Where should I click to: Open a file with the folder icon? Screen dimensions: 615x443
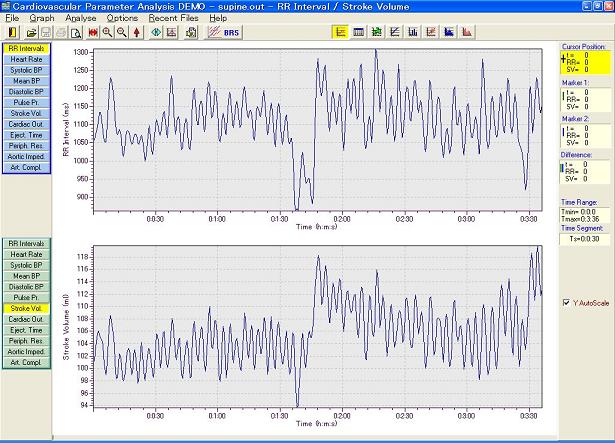point(31,33)
